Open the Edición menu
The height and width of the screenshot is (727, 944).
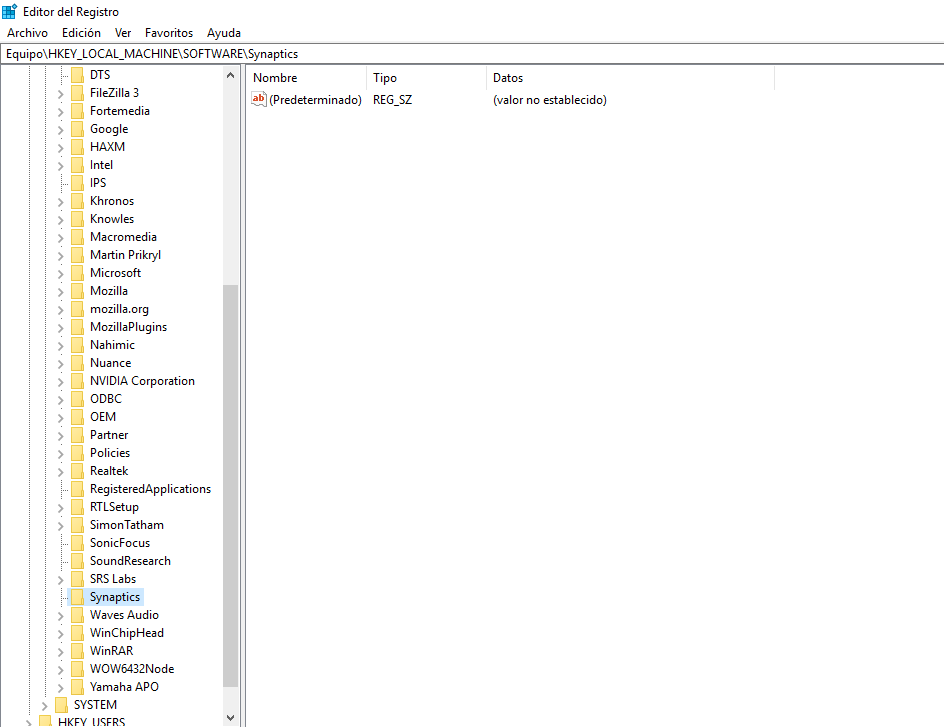(x=81, y=32)
